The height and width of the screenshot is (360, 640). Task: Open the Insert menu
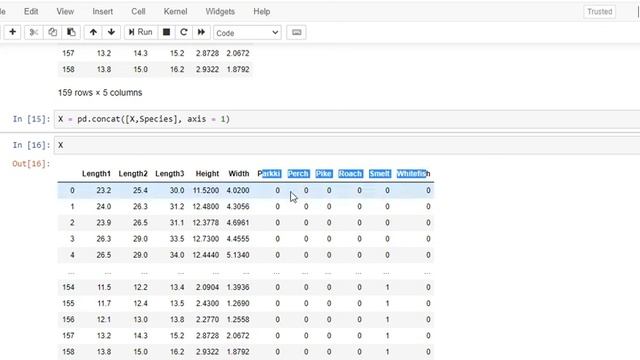tap(102, 11)
